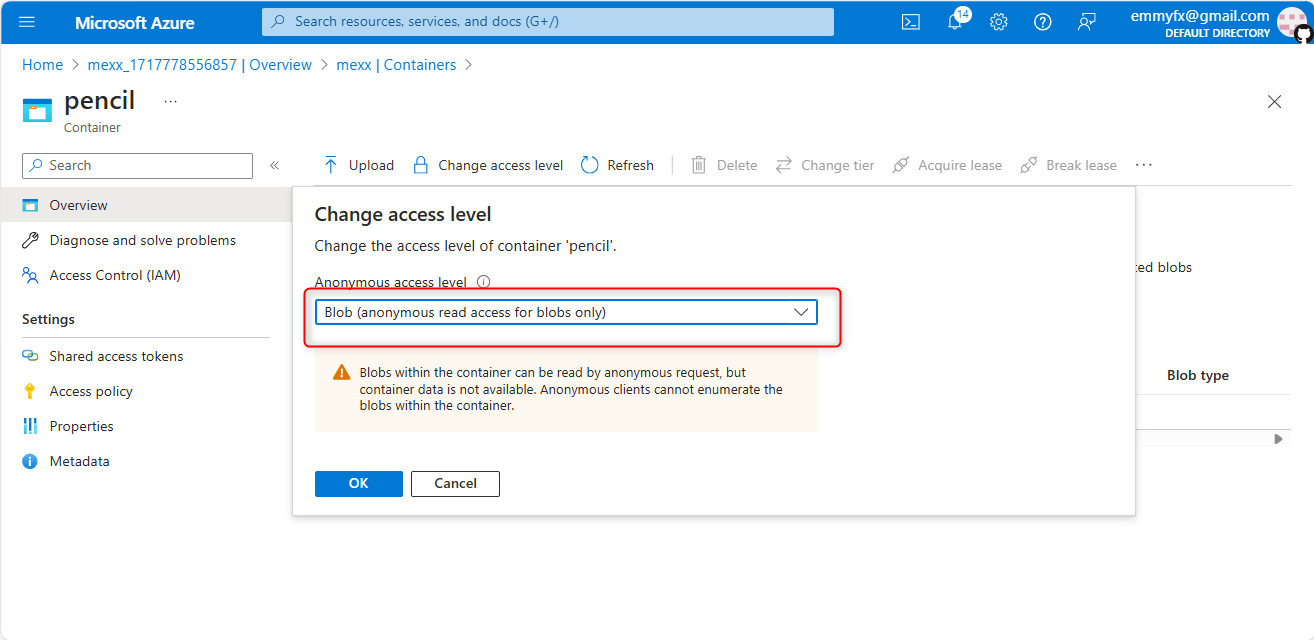Click the warning triangle icon in notice
The width and height of the screenshot is (1314, 640).
pos(342,372)
